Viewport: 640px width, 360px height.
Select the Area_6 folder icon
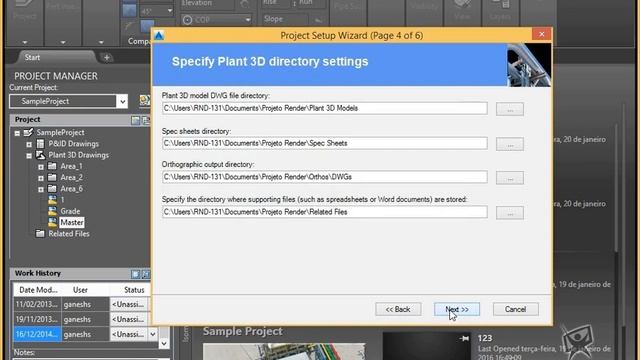tap(52, 189)
